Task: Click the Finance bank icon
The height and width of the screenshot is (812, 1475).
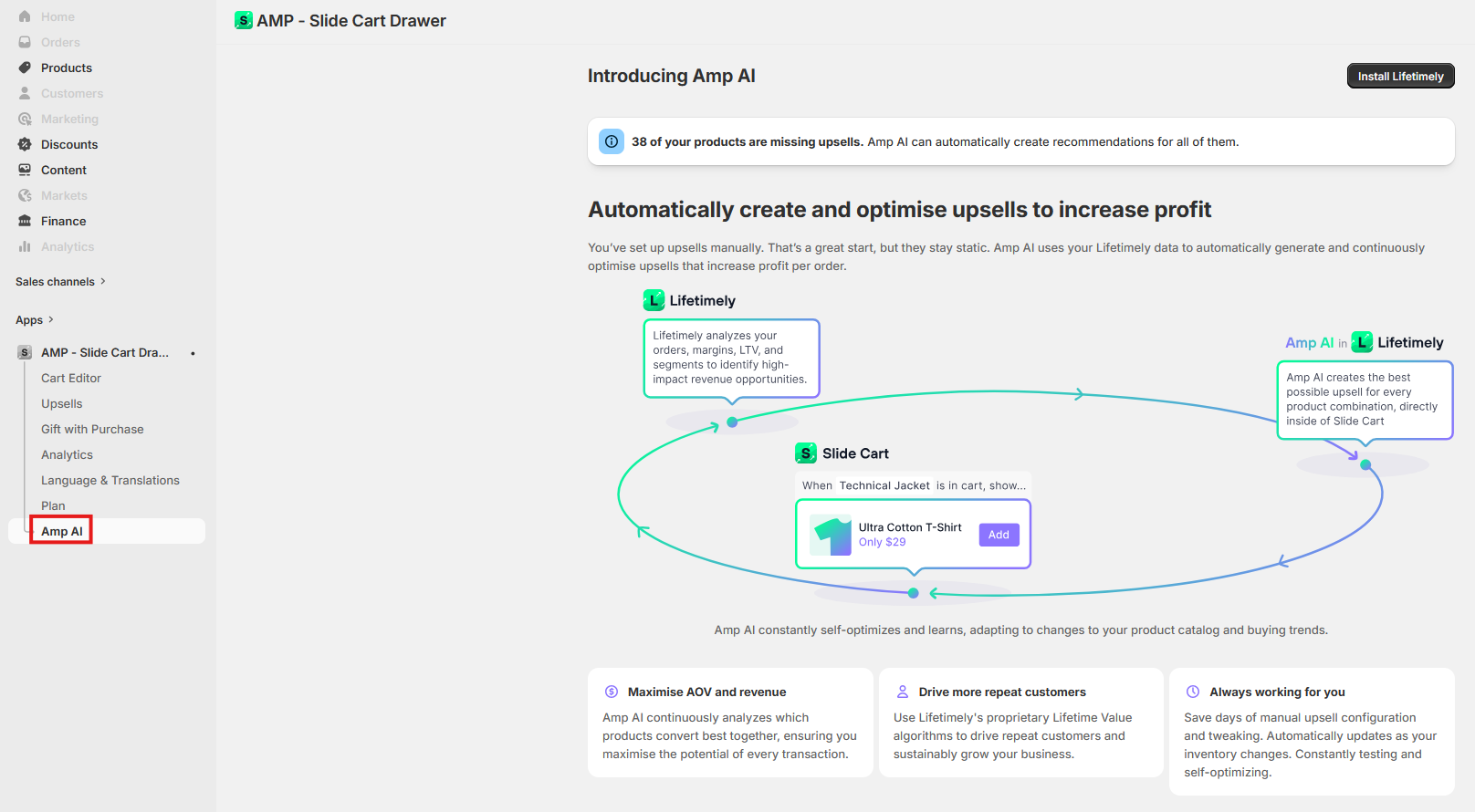Action: 25,221
